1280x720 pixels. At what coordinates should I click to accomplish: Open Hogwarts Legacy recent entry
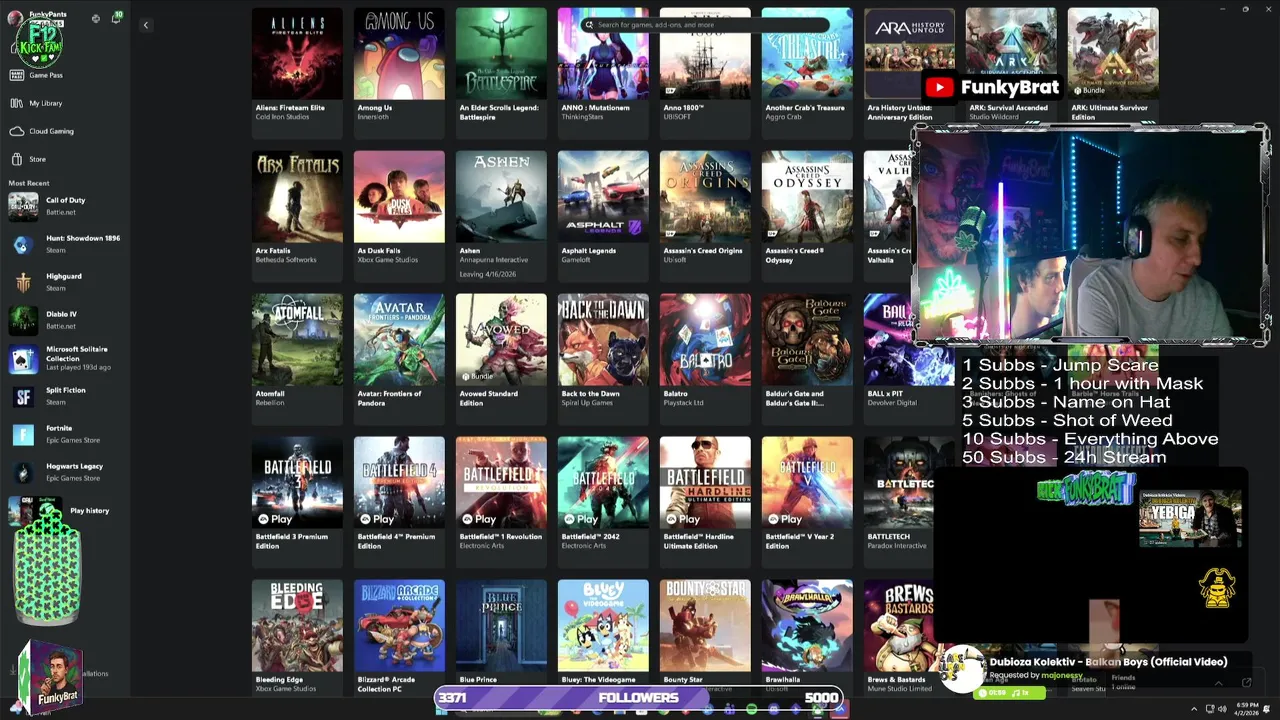pos(64,472)
